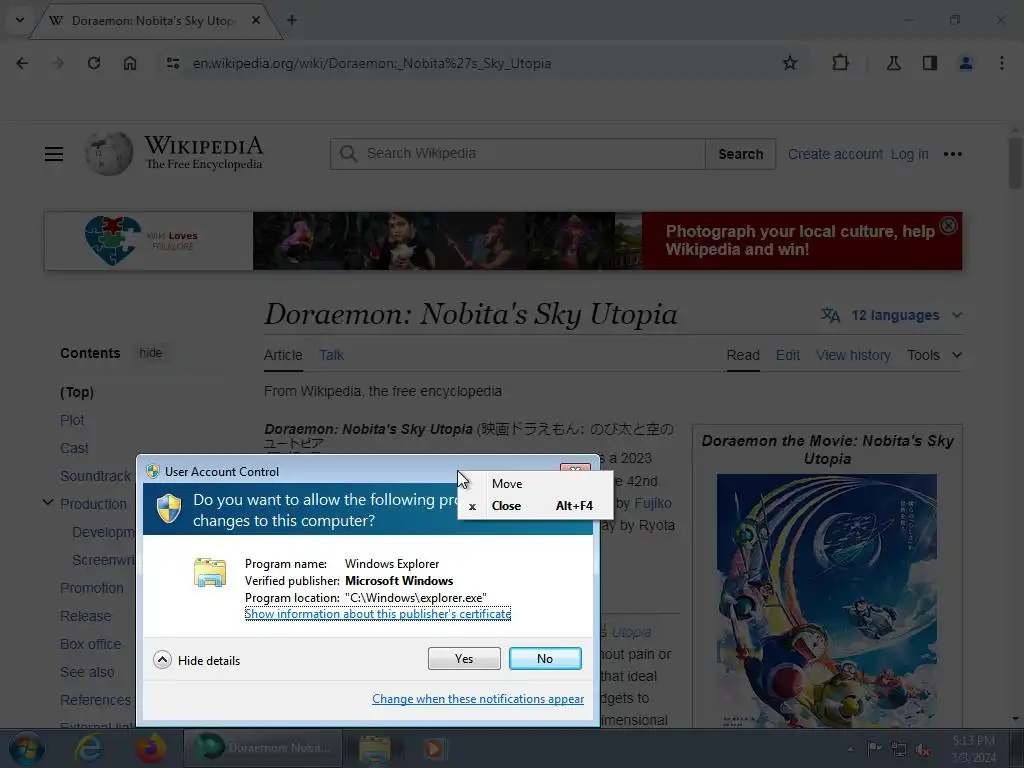Open the Windows Start button
This screenshot has width=1024, height=768.
point(26,748)
